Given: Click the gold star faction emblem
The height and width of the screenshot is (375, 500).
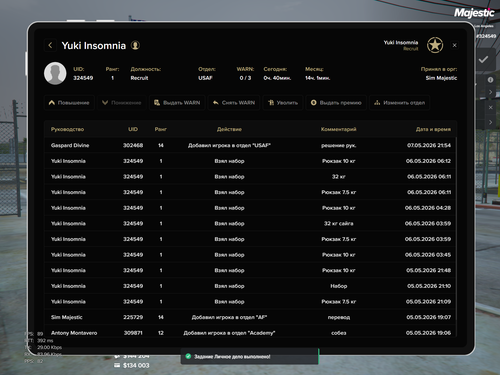Looking at the screenshot, I should 435,45.
